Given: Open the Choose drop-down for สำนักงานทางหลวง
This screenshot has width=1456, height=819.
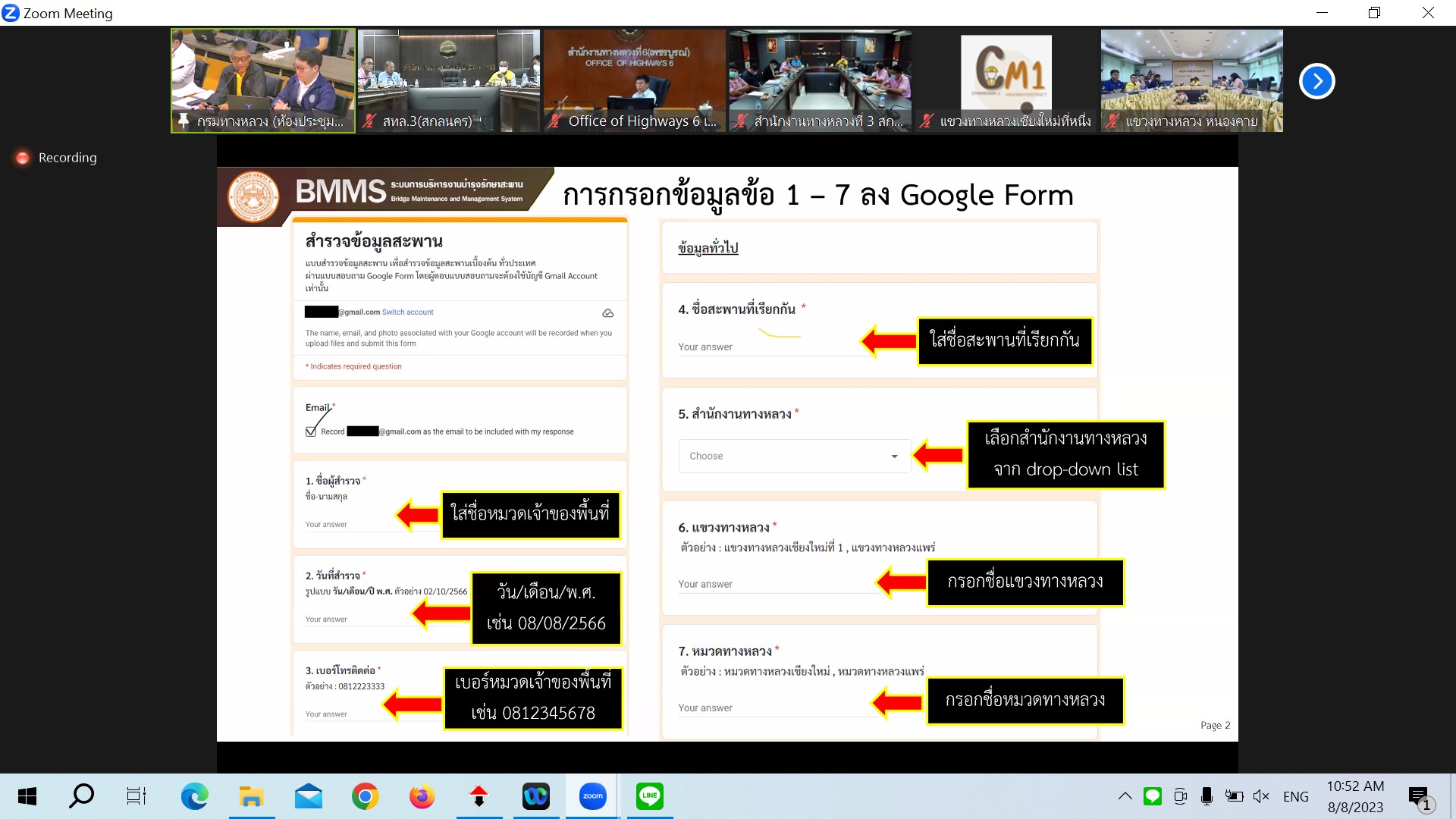Looking at the screenshot, I should click(x=794, y=456).
